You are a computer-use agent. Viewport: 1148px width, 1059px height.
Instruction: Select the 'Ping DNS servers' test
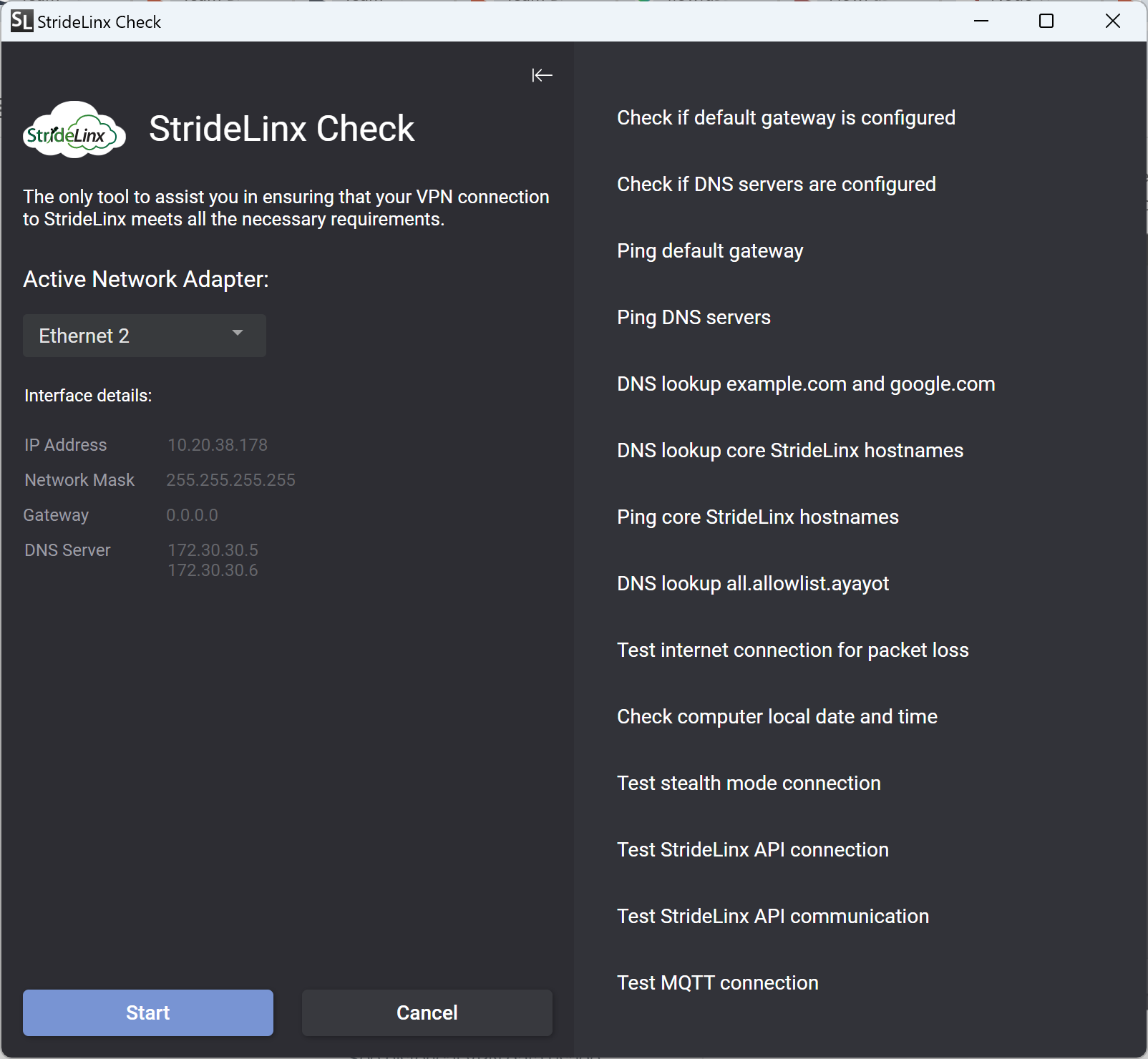click(694, 318)
